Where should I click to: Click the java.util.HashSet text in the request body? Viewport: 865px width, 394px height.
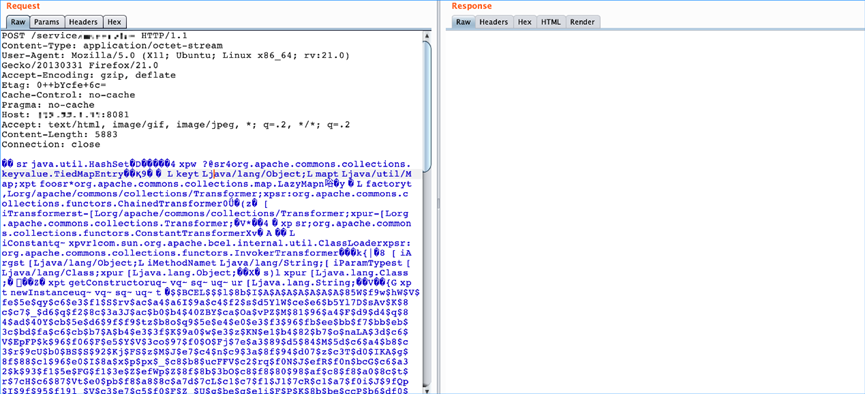(81, 164)
